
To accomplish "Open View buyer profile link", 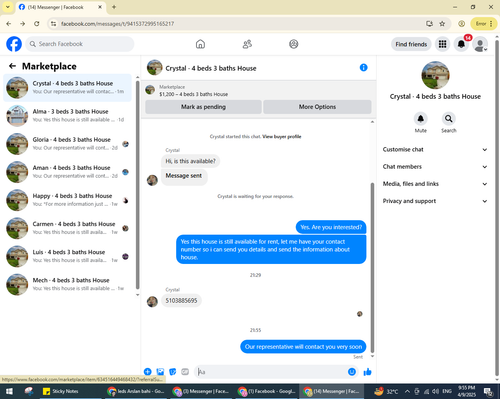I will 282,137.
